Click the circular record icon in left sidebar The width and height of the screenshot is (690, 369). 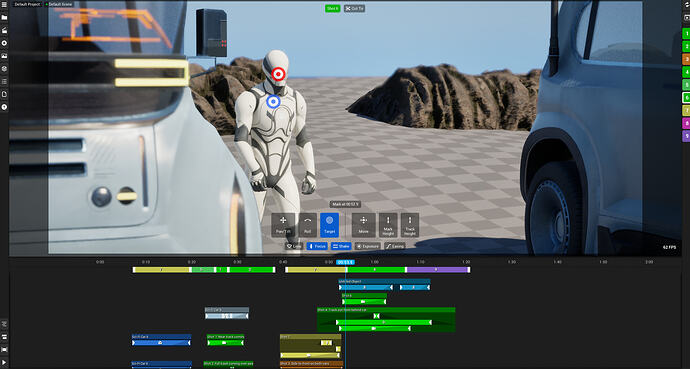[4, 43]
